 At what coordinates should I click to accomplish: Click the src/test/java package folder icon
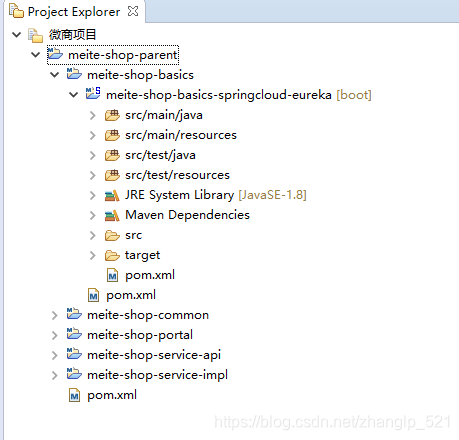pyautogui.click(x=112, y=155)
